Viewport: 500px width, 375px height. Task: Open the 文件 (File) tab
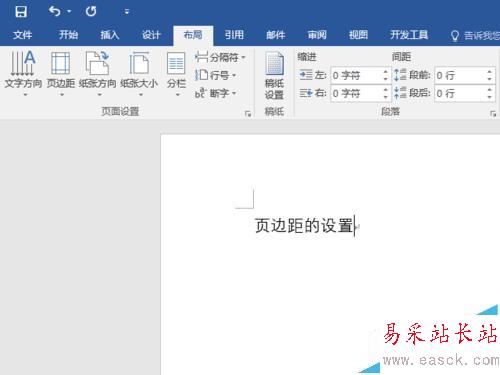coord(23,35)
